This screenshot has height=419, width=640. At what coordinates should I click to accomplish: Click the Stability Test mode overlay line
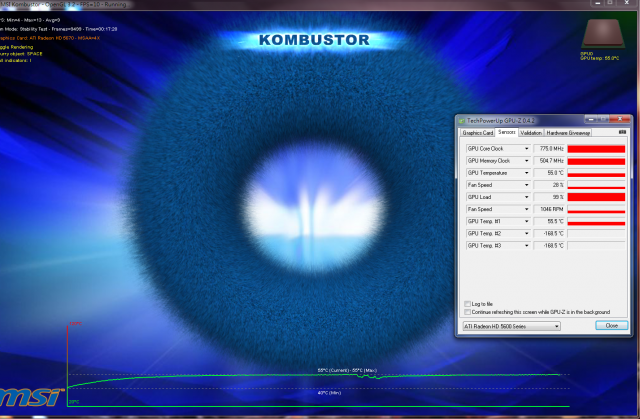click(x=59, y=29)
